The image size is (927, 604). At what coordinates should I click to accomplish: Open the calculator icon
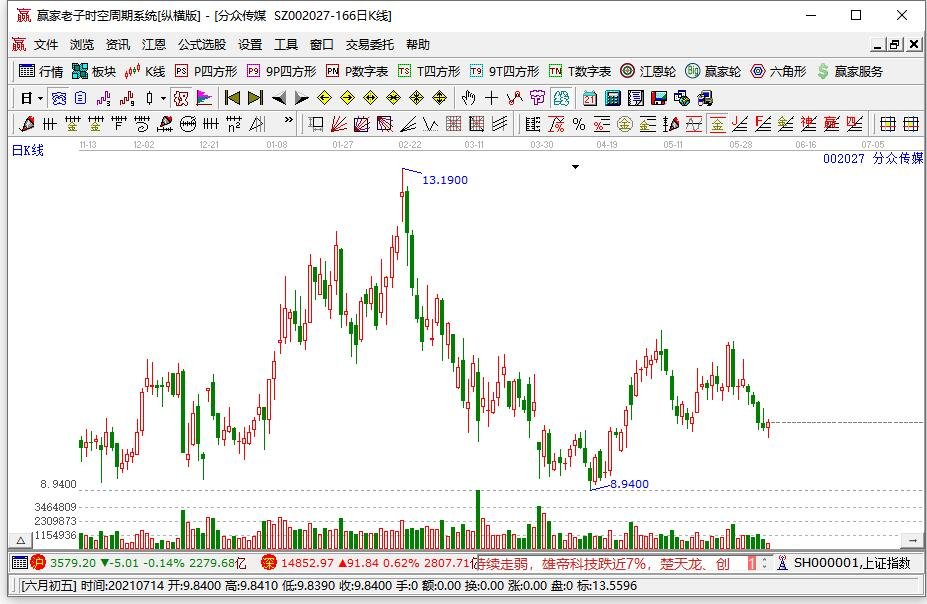[x=612, y=98]
